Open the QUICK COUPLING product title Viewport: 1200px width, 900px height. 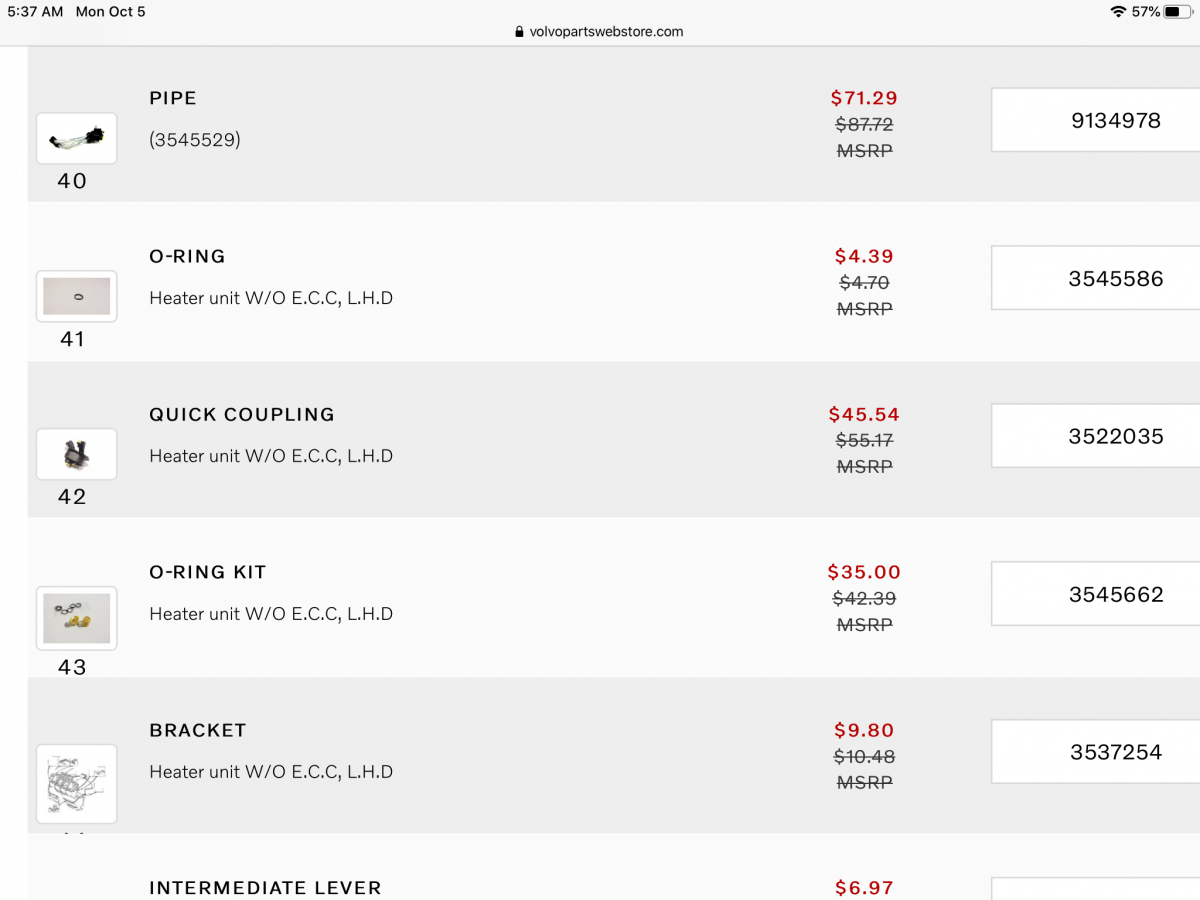242,414
